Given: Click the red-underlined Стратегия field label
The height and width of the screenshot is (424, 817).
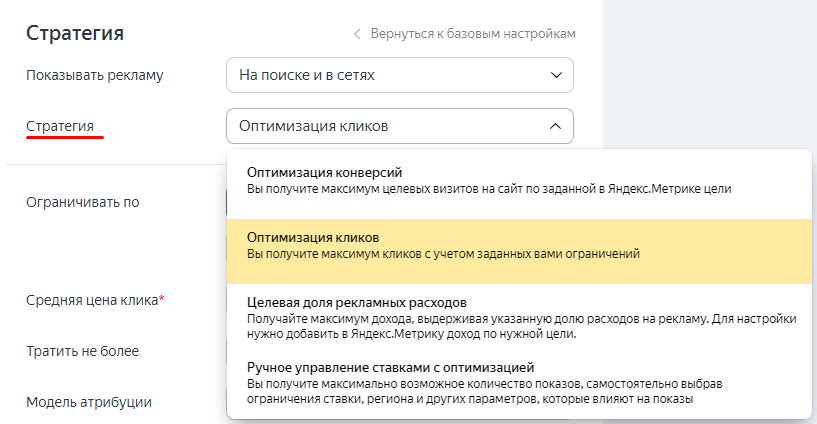Looking at the screenshot, I should point(60,126).
